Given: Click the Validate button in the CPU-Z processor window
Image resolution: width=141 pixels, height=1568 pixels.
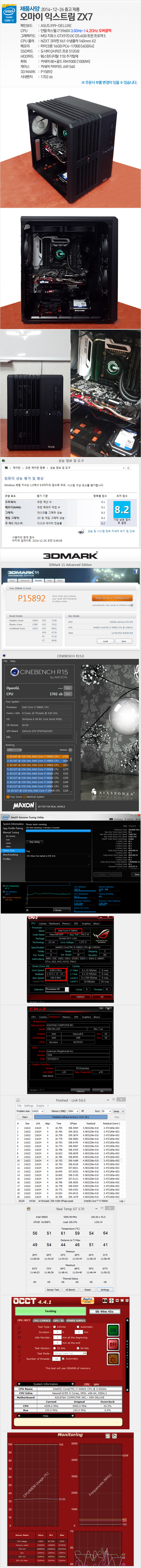Looking at the screenshot, I should click(81, 997).
